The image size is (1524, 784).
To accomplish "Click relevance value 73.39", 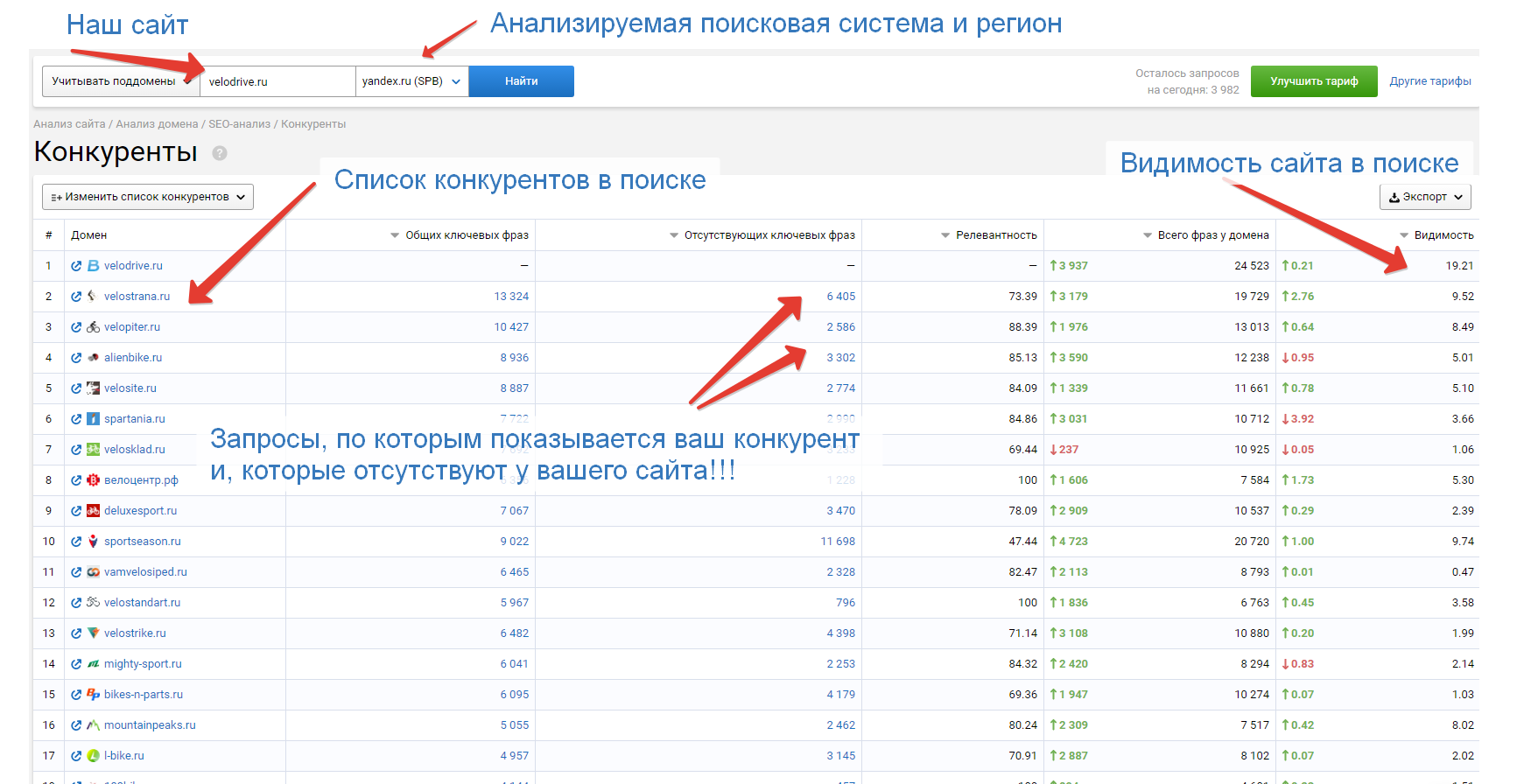I will (x=1023, y=297).
